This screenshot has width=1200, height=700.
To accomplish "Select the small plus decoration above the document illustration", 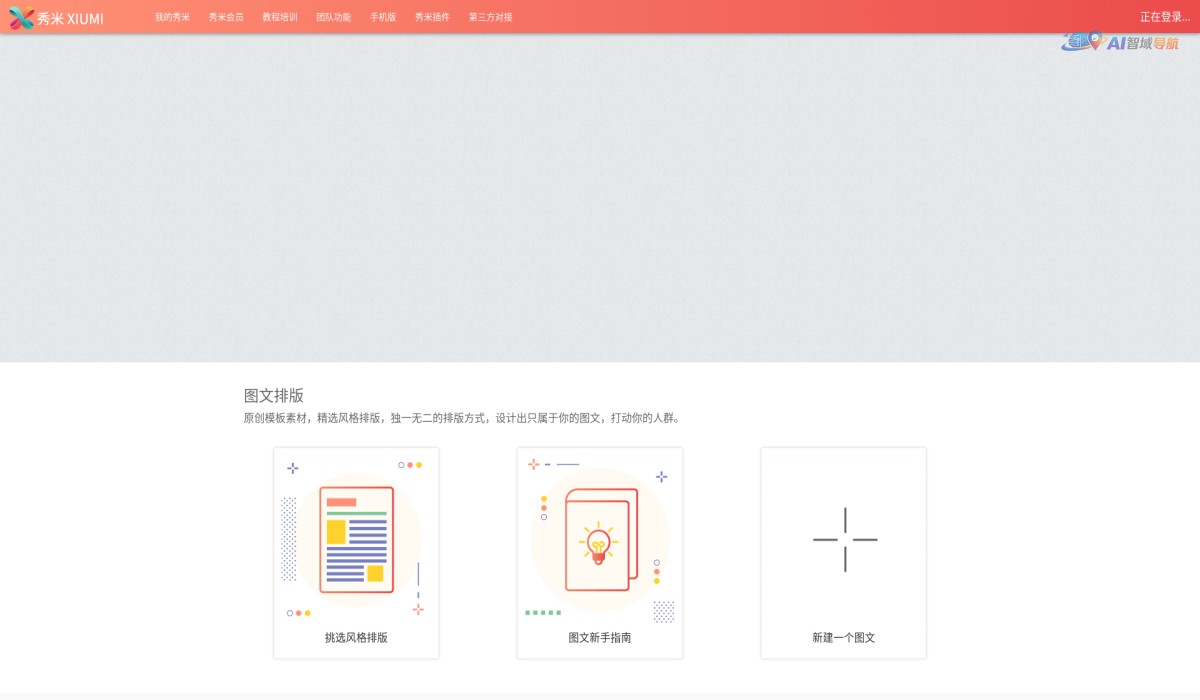I will (x=292, y=466).
